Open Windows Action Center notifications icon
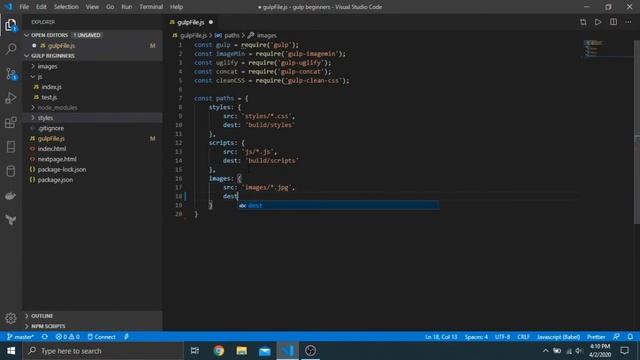640x360 pixels. coord(624,351)
